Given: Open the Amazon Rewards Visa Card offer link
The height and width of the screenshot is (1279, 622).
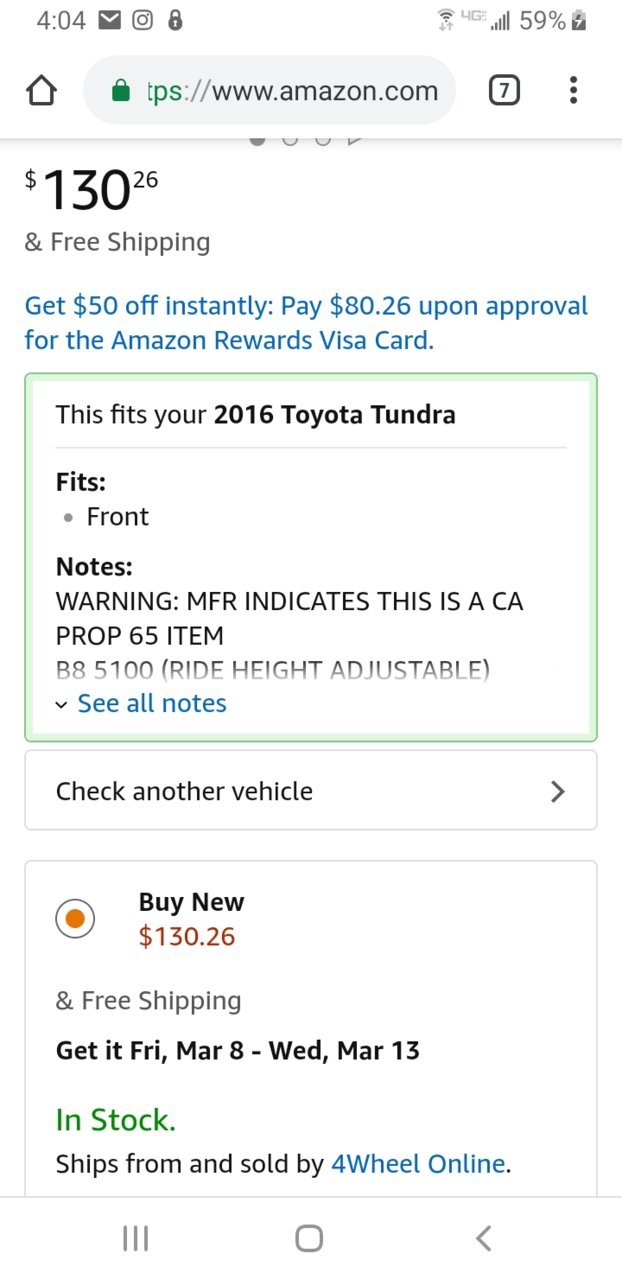Looking at the screenshot, I should (x=306, y=323).
